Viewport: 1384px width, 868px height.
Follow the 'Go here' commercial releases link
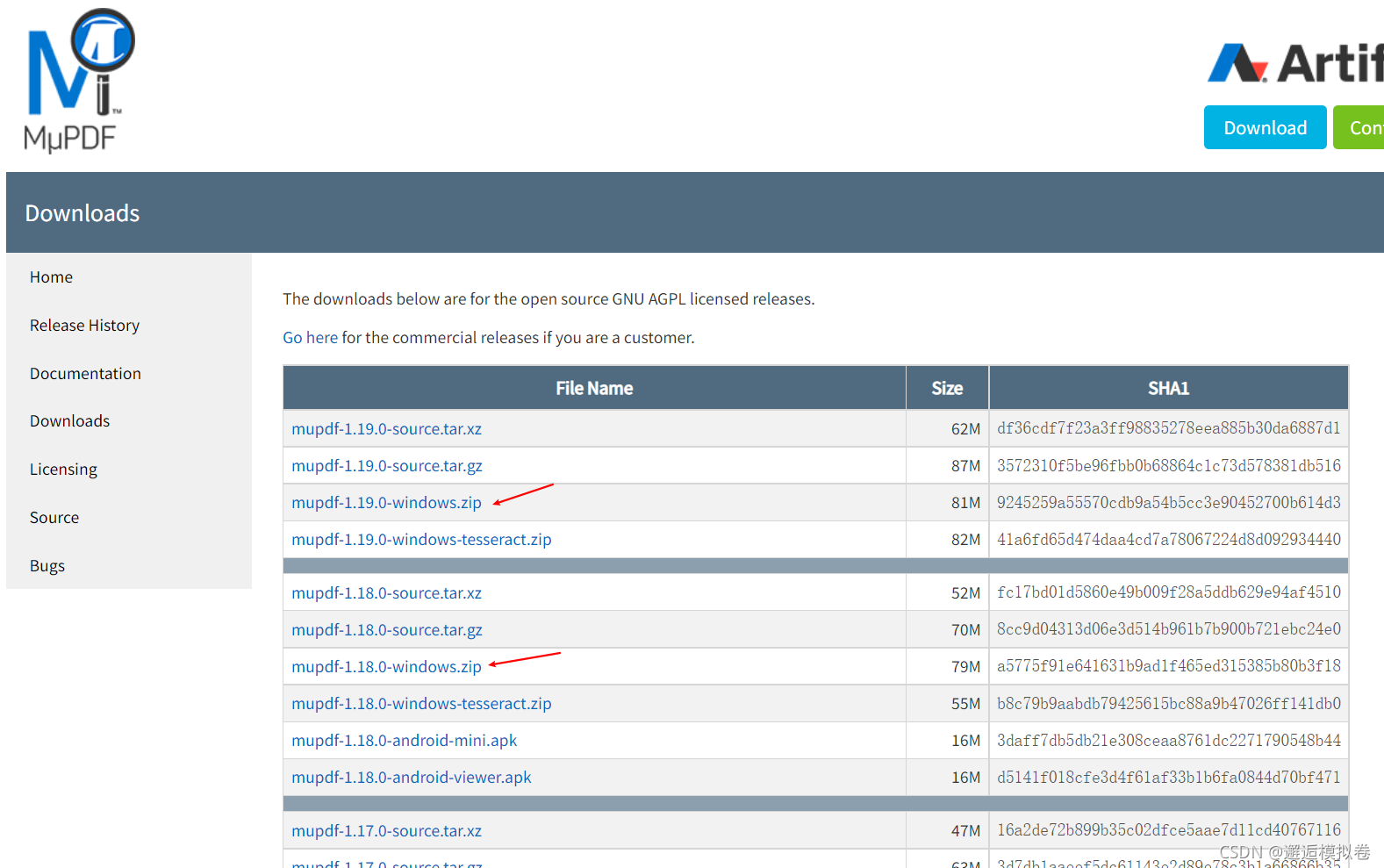[x=310, y=338]
